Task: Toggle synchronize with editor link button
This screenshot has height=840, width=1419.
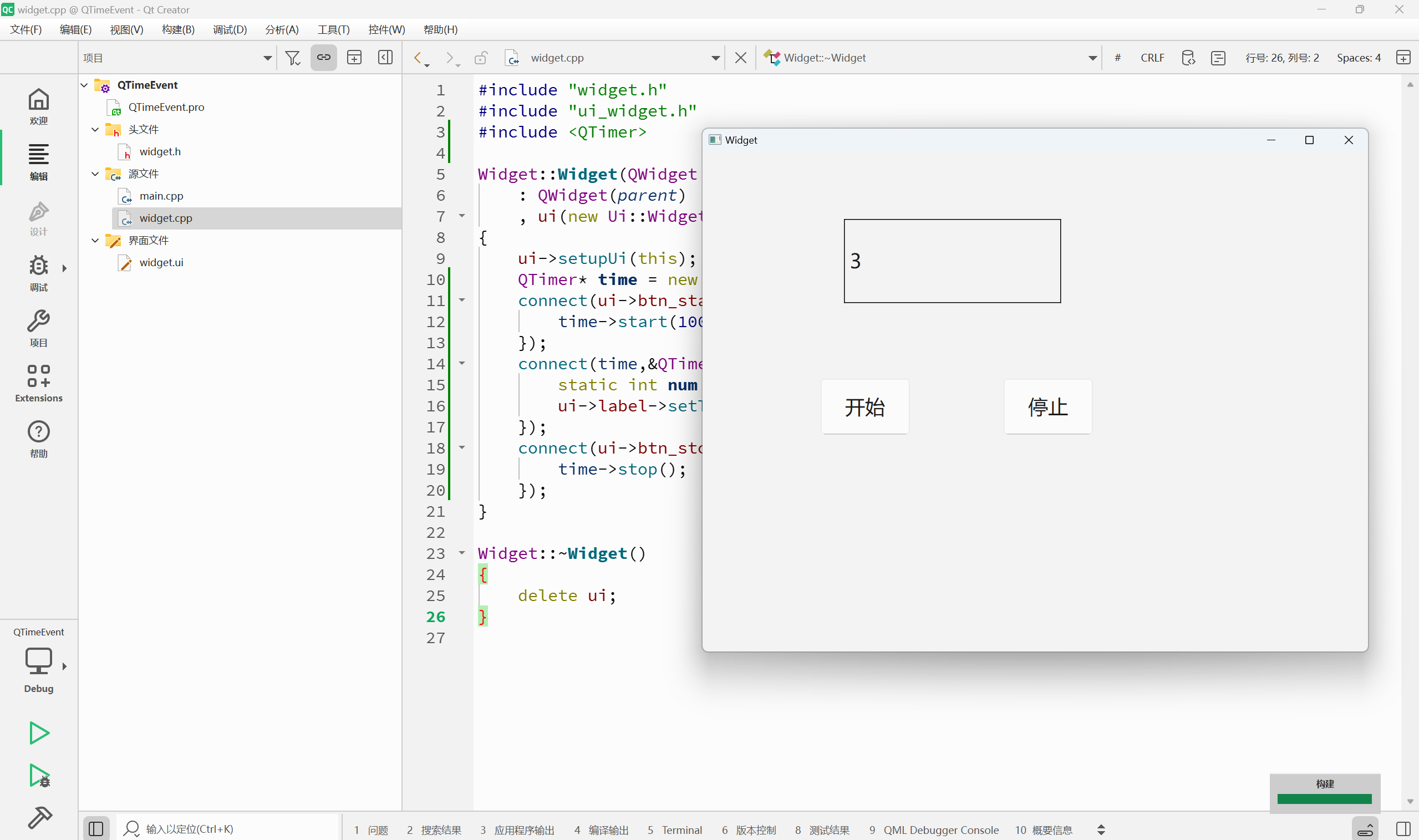Action: pos(323,58)
